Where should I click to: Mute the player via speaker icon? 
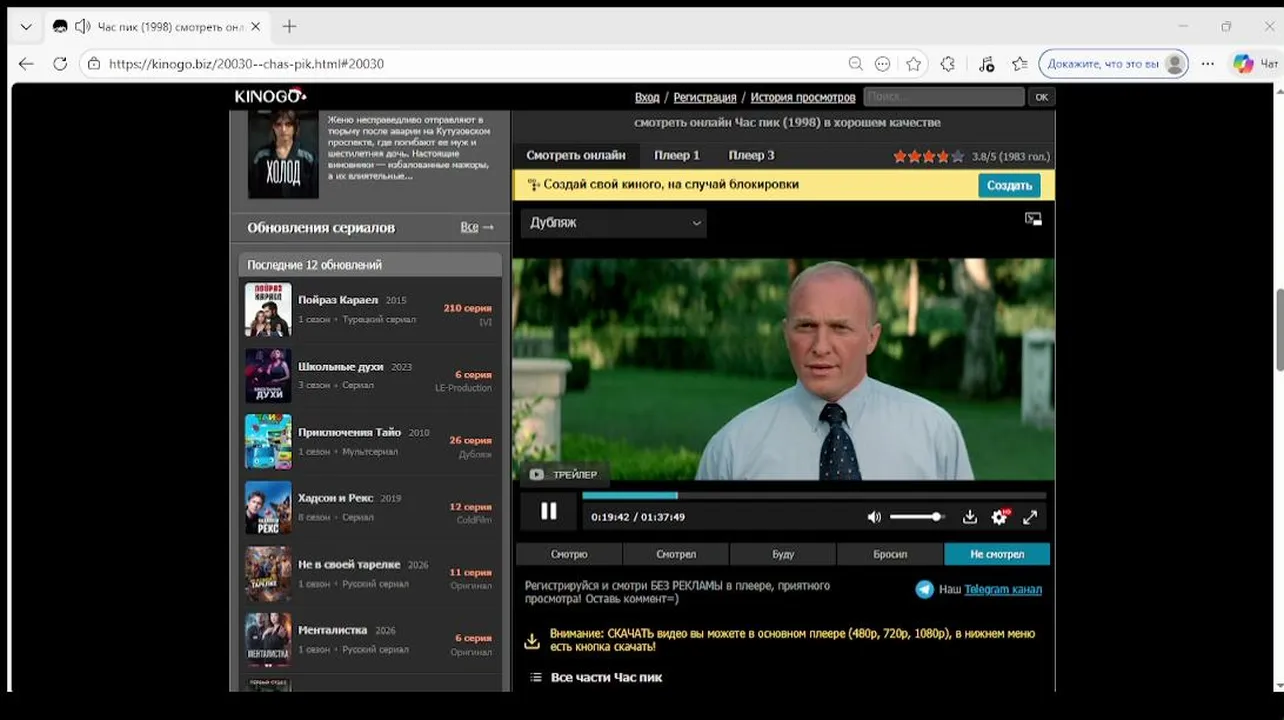[x=874, y=517]
